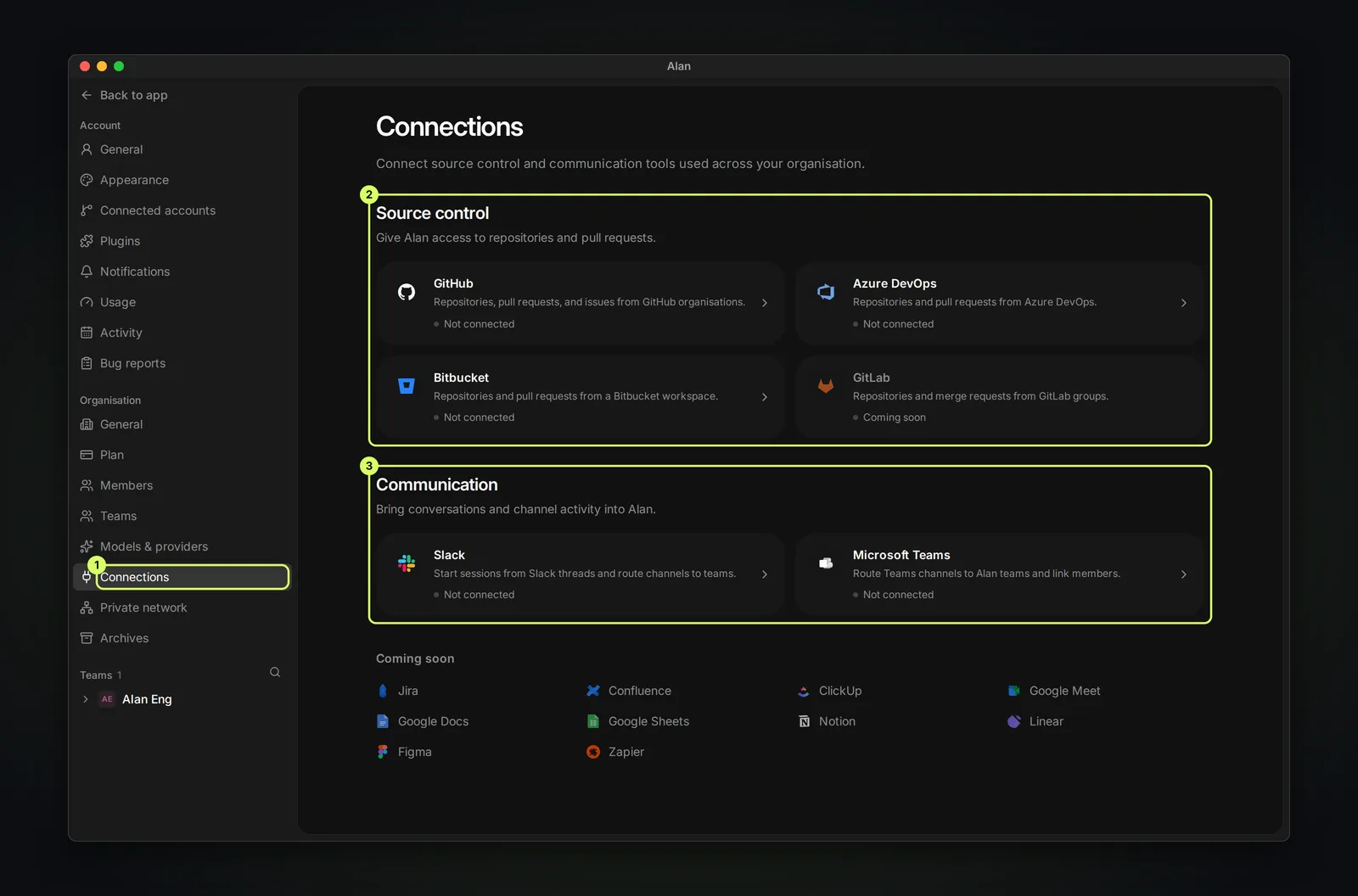Open Slack connection via its chevron
1358x896 pixels.
click(765, 574)
